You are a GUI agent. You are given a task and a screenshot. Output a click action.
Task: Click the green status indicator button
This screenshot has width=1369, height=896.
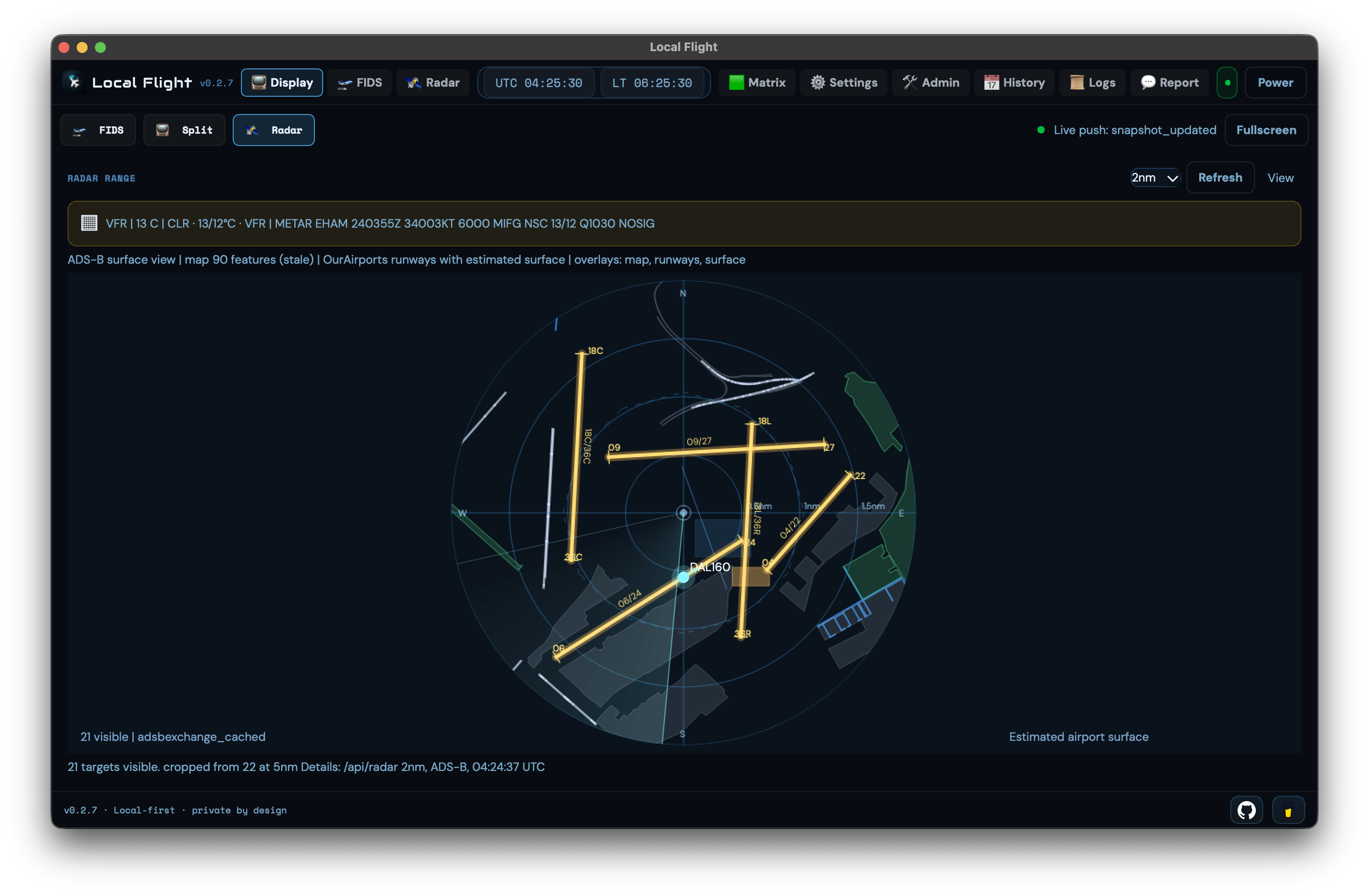pyautogui.click(x=1227, y=83)
